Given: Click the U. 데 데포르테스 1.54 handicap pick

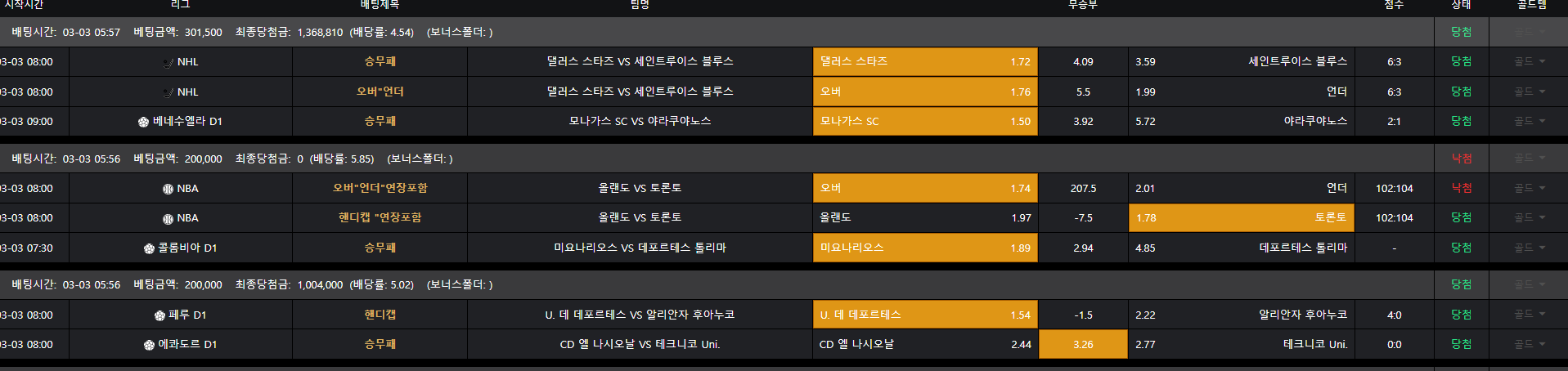Looking at the screenshot, I should pyautogui.click(x=925, y=315).
